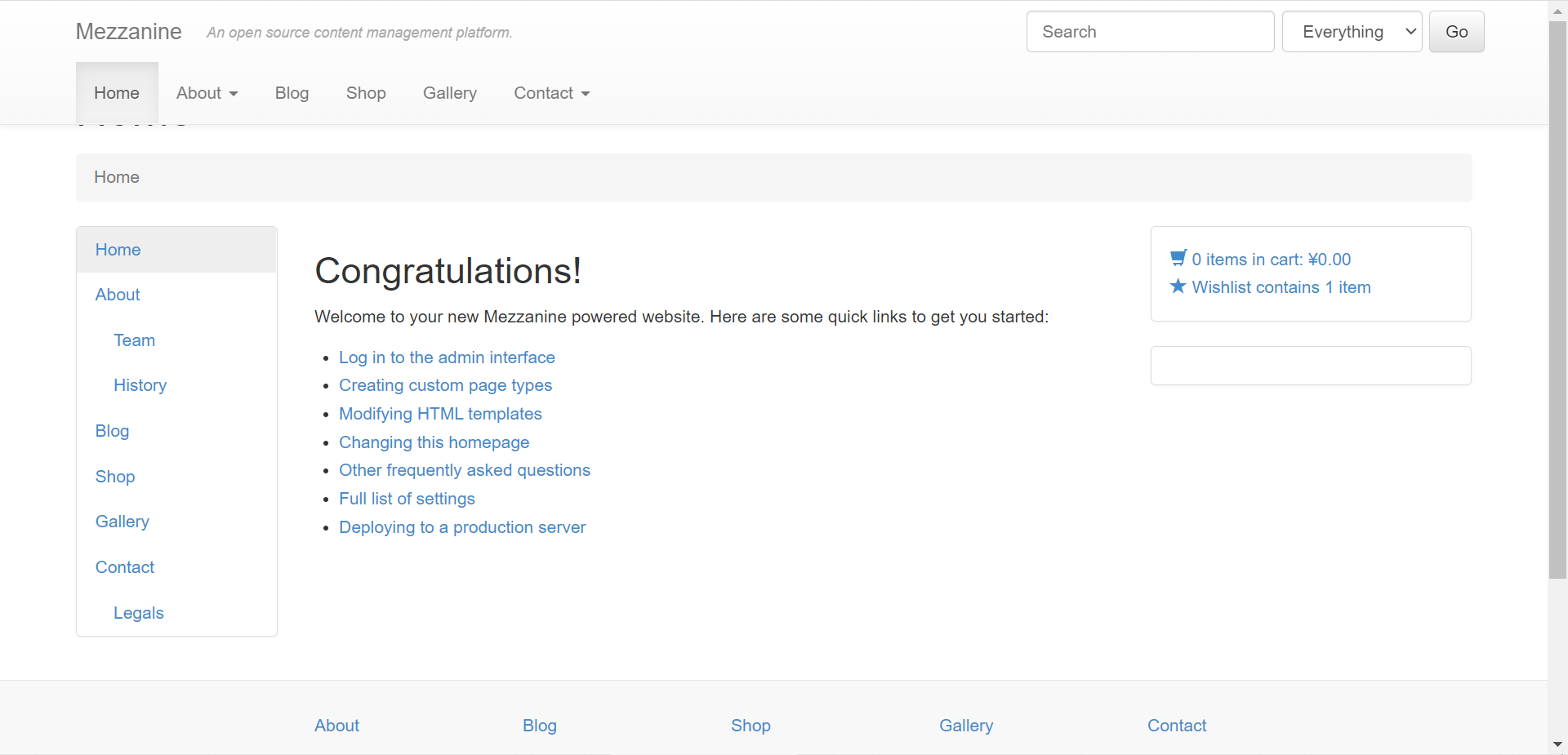The width and height of the screenshot is (1568, 755).
Task: Focus the Search input field
Action: (1150, 32)
